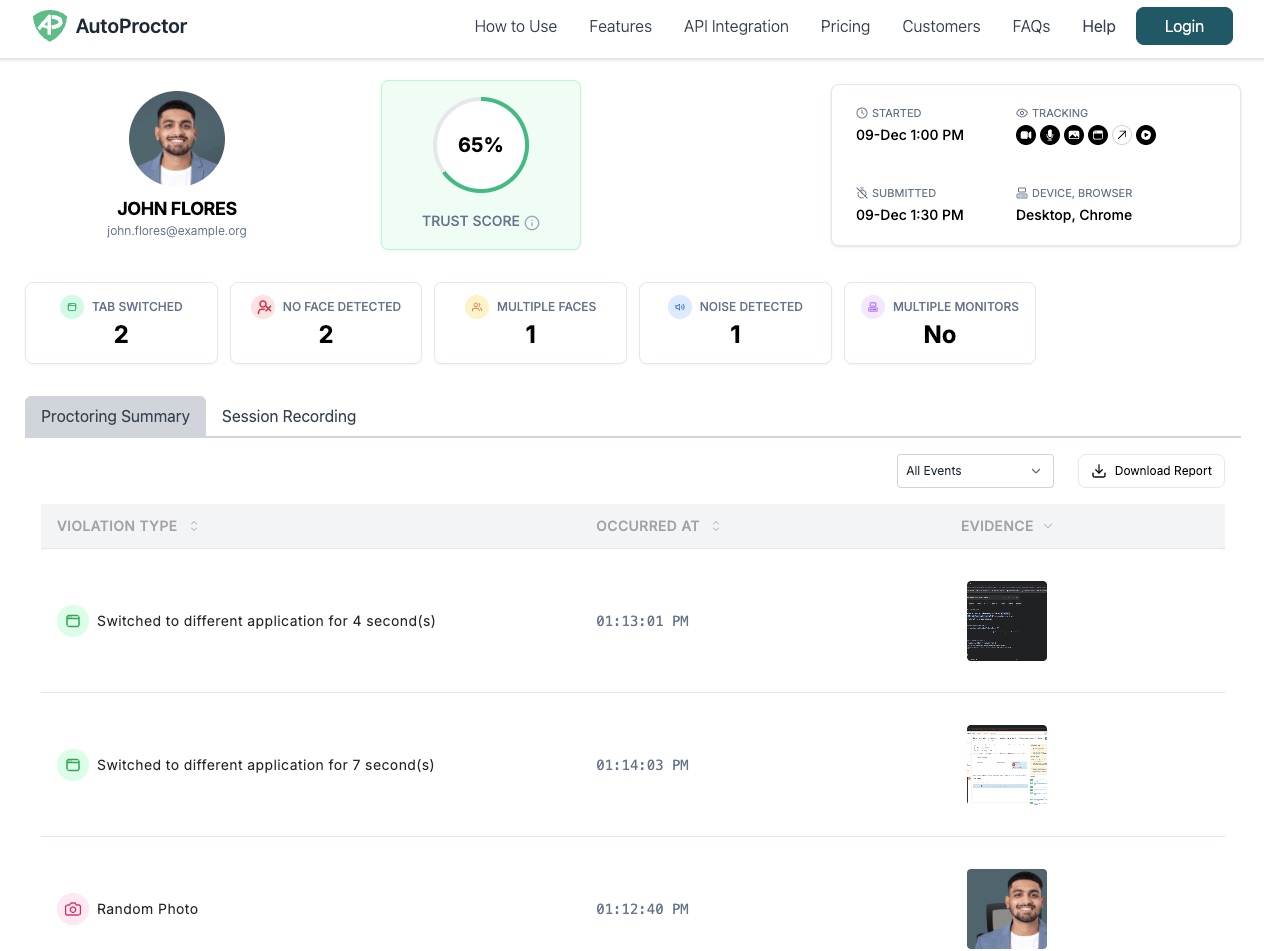Click the icon of the 7 second(s) violation
The width and height of the screenshot is (1264, 951).
[73, 765]
